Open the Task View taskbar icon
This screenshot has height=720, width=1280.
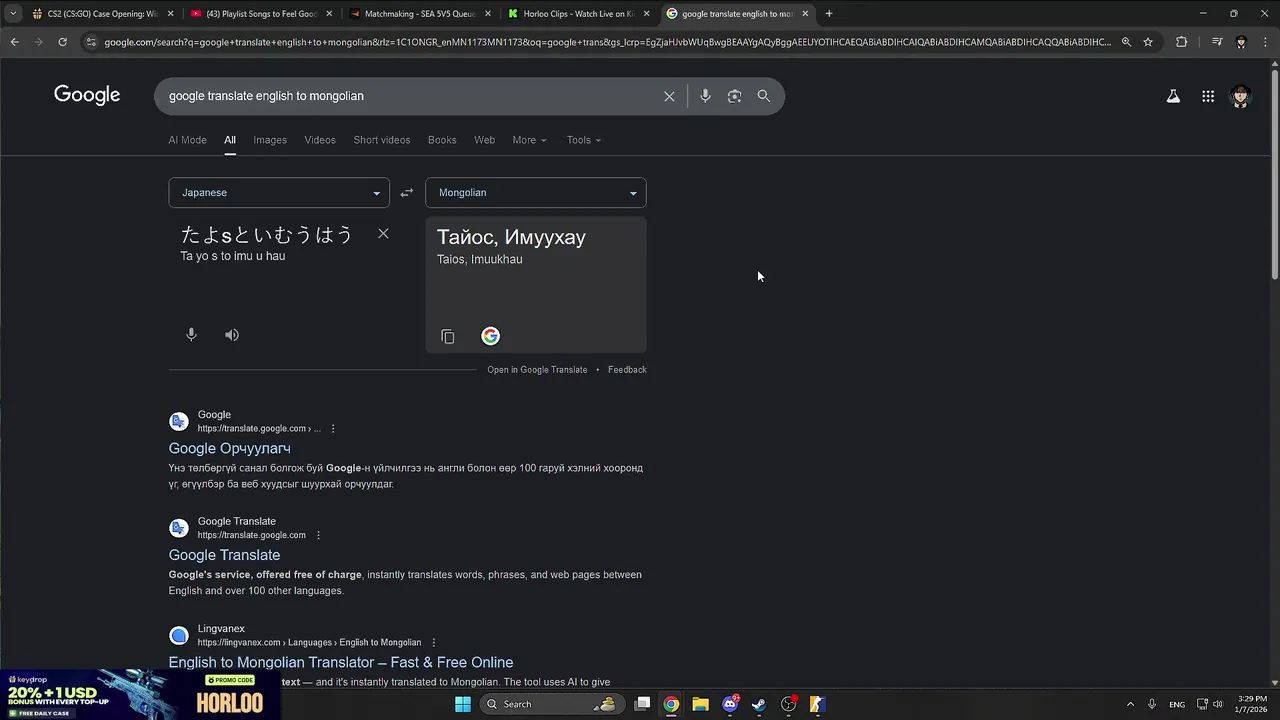tap(643, 704)
